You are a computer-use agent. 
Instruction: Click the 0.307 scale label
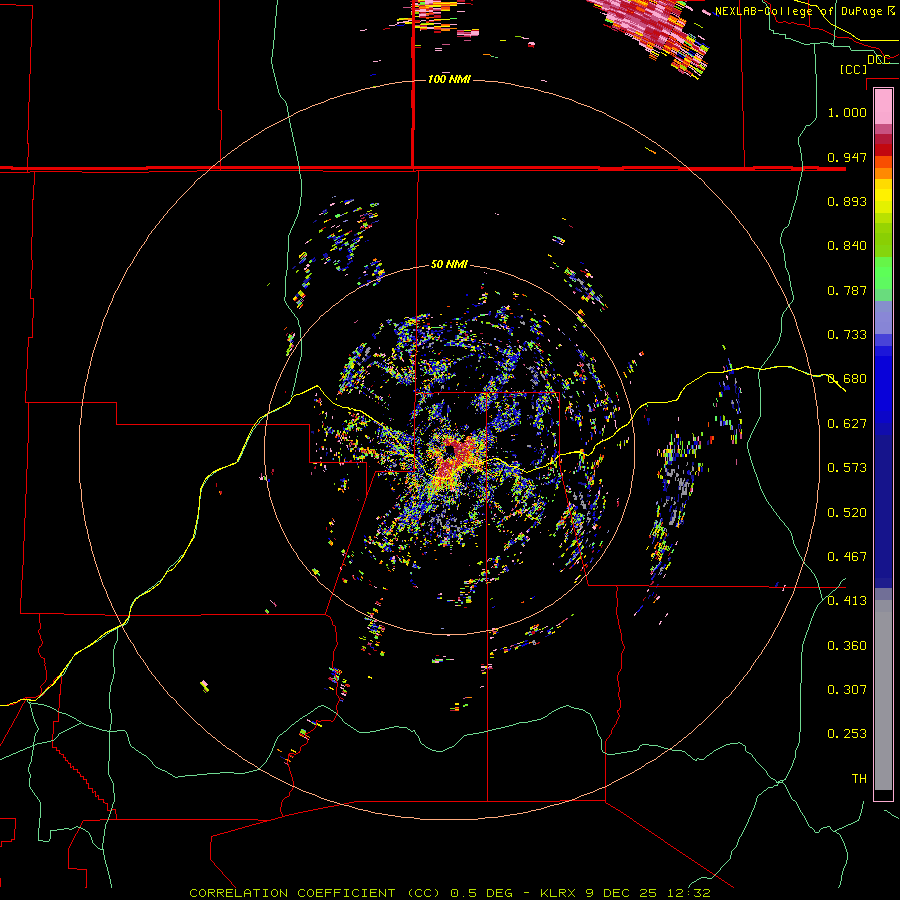pos(847,690)
